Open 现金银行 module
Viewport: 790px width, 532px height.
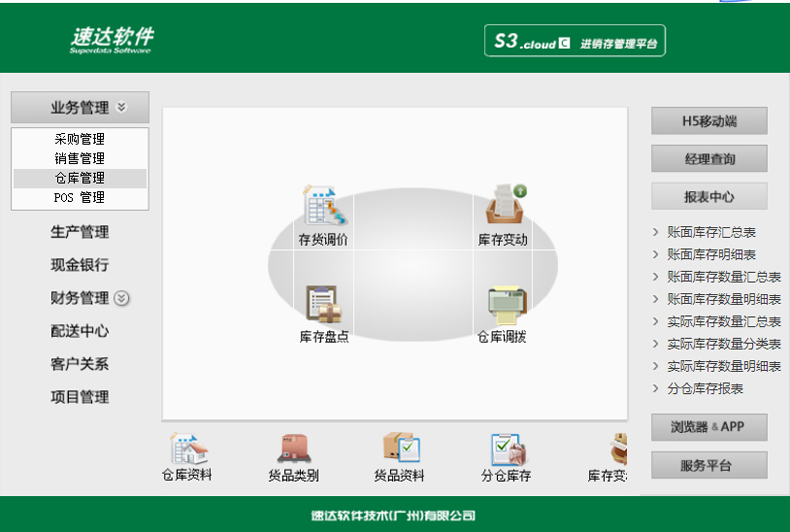pos(80,265)
